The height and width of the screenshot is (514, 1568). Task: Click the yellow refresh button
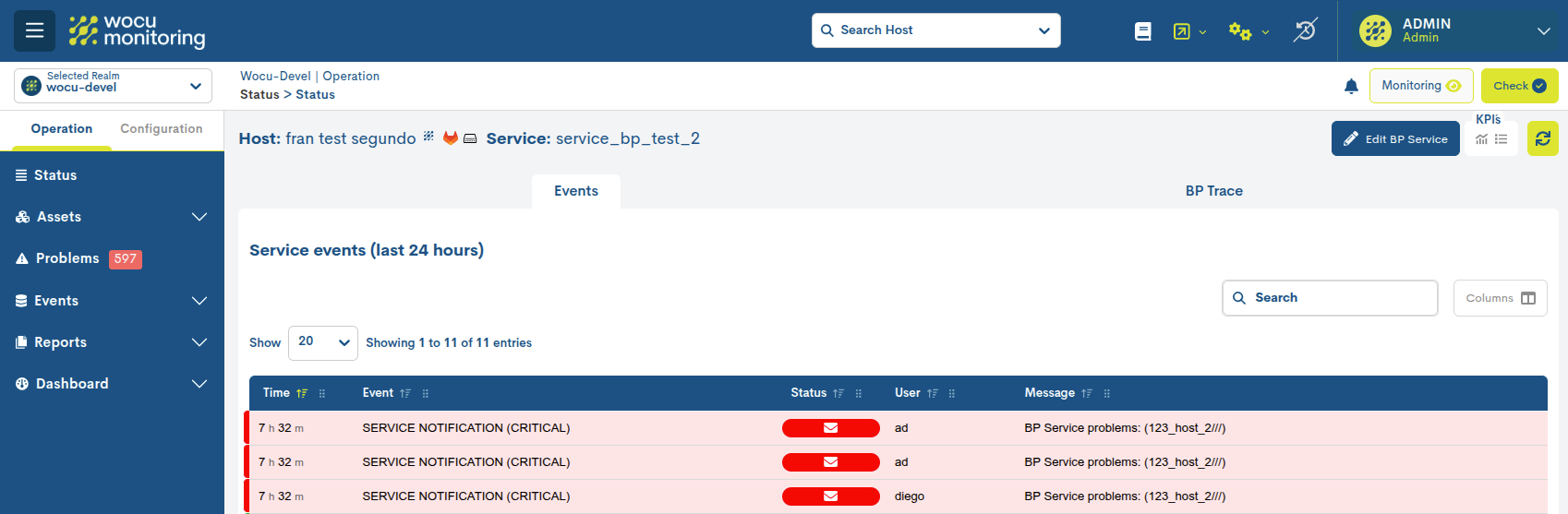click(x=1542, y=138)
